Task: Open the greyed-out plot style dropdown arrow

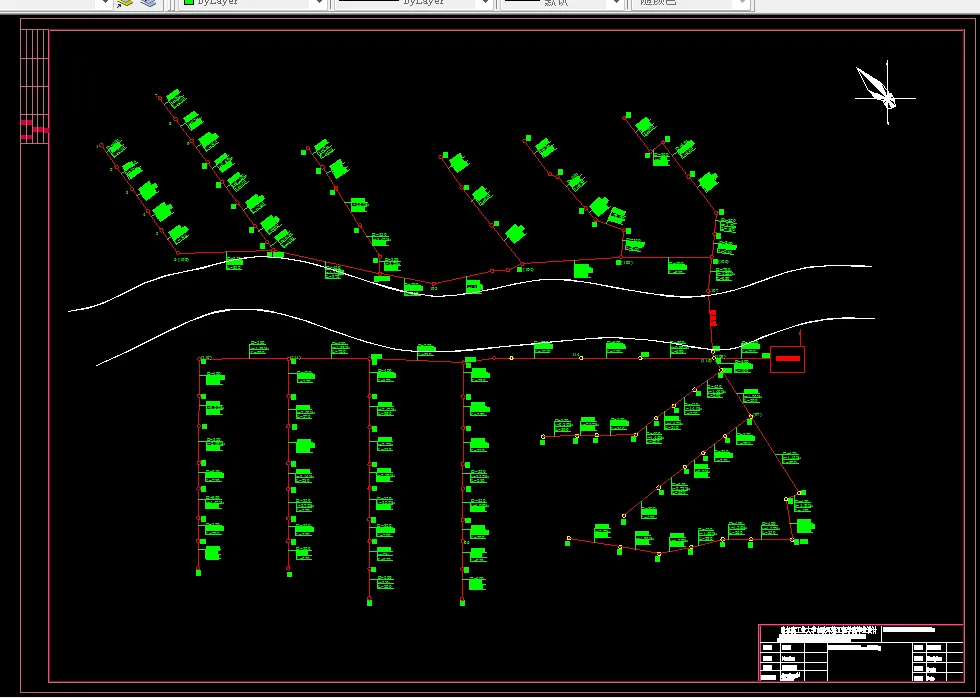Action: click(742, 3)
